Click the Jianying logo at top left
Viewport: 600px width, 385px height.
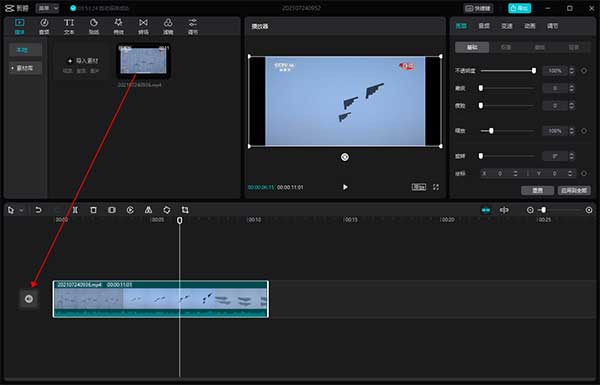click(x=17, y=8)
